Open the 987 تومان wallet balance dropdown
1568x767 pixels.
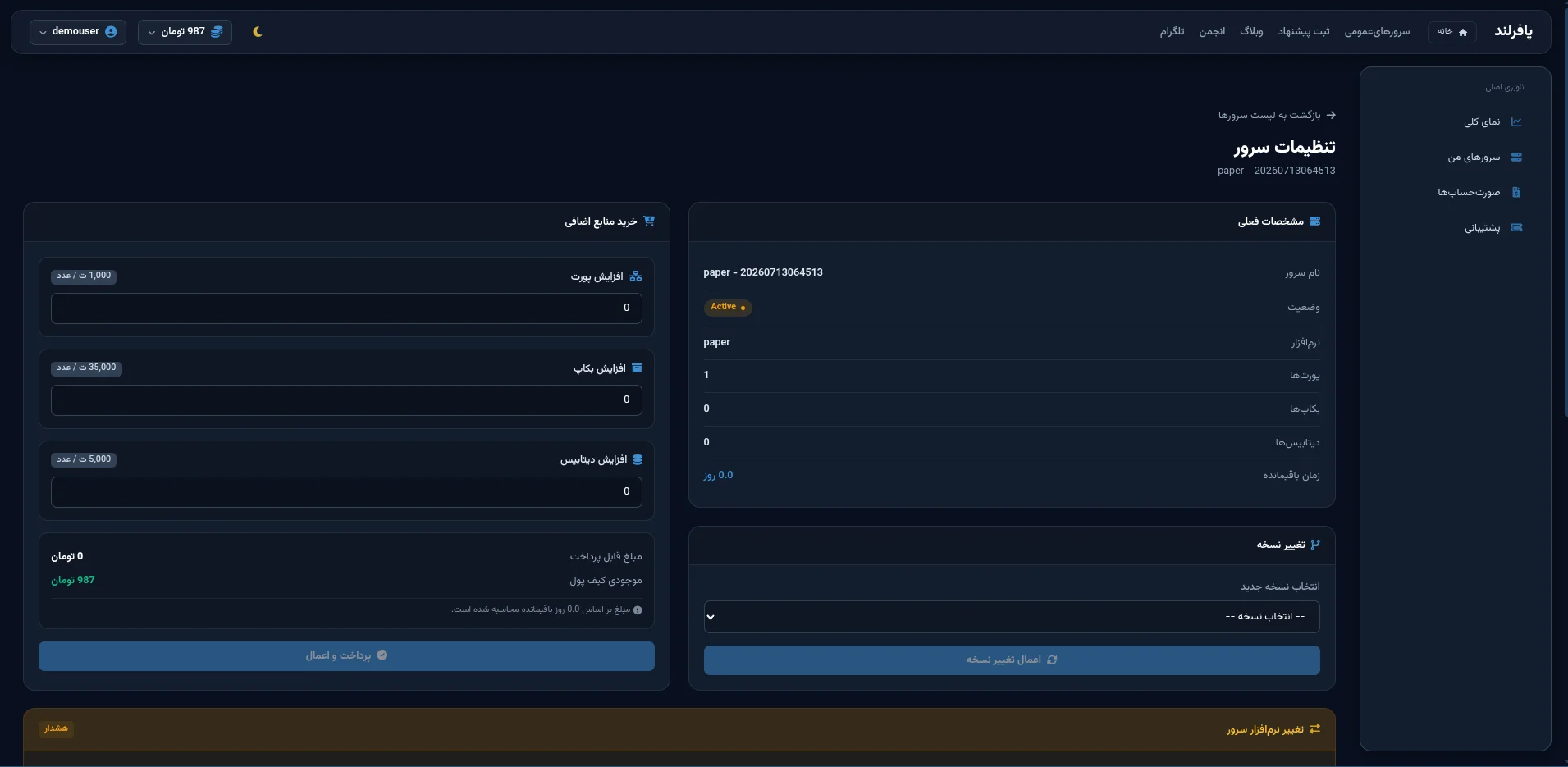185,32
